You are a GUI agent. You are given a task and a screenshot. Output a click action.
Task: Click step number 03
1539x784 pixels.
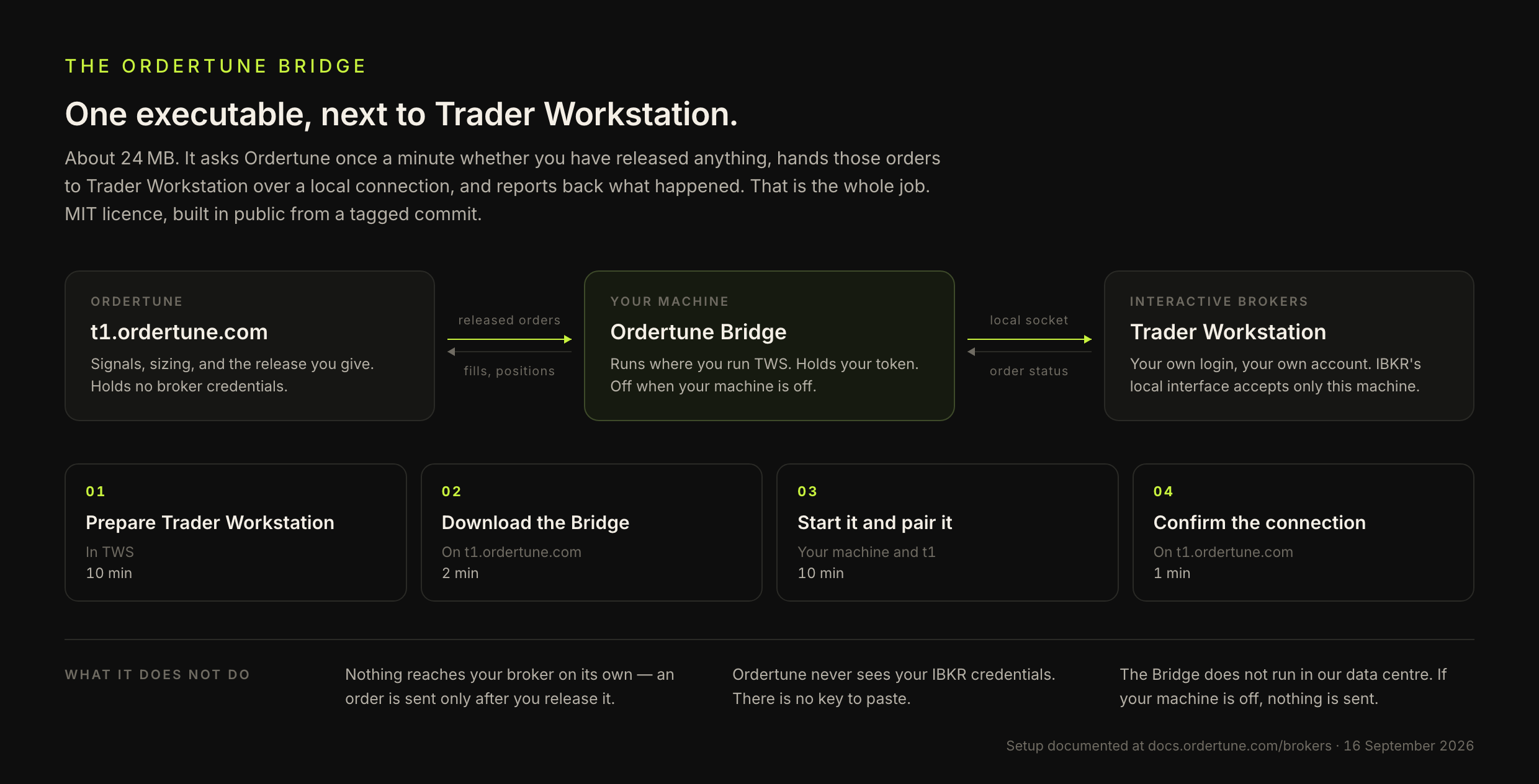pos(807,491)
